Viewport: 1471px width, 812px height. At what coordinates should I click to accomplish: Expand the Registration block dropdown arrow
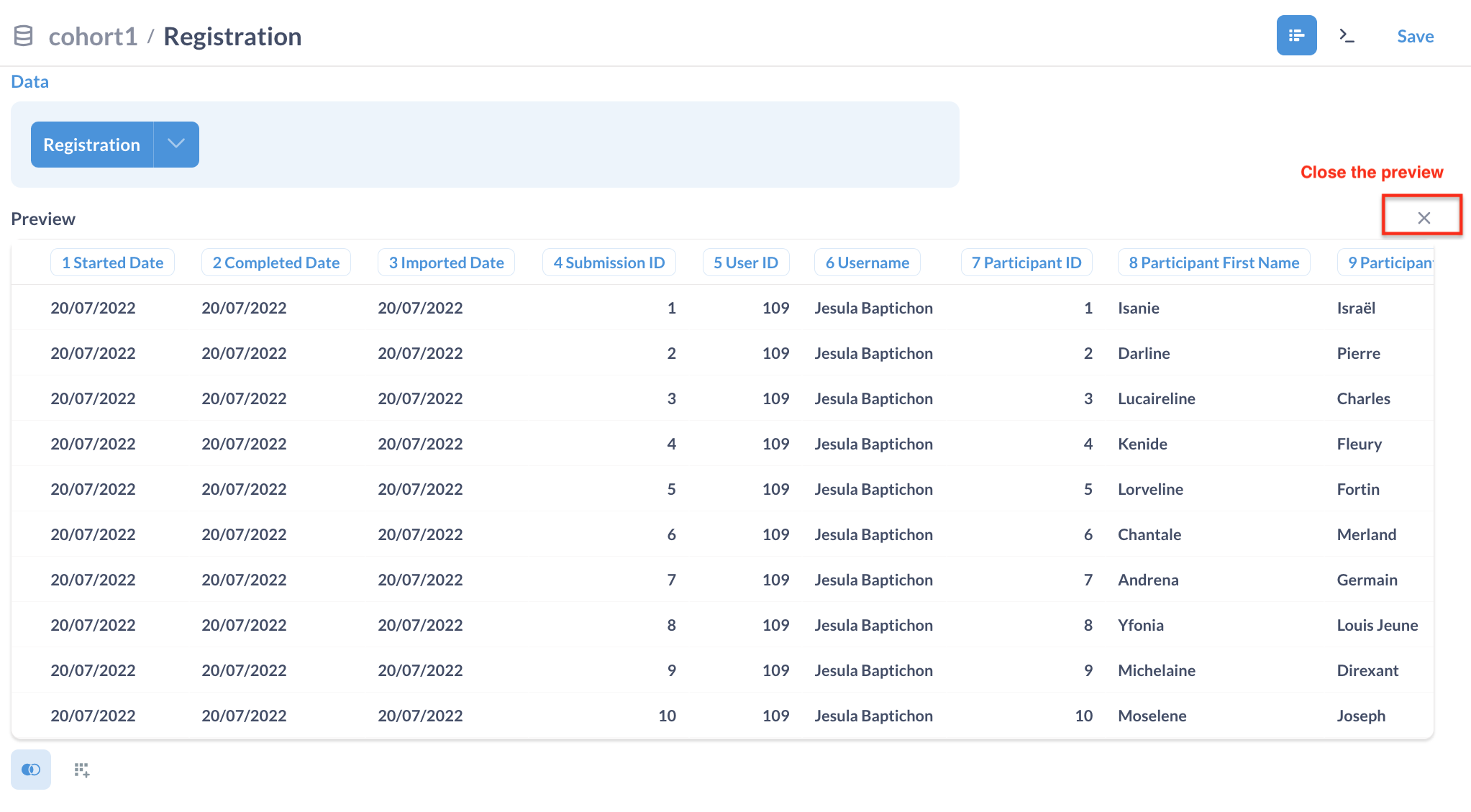(x=176, y=144)
